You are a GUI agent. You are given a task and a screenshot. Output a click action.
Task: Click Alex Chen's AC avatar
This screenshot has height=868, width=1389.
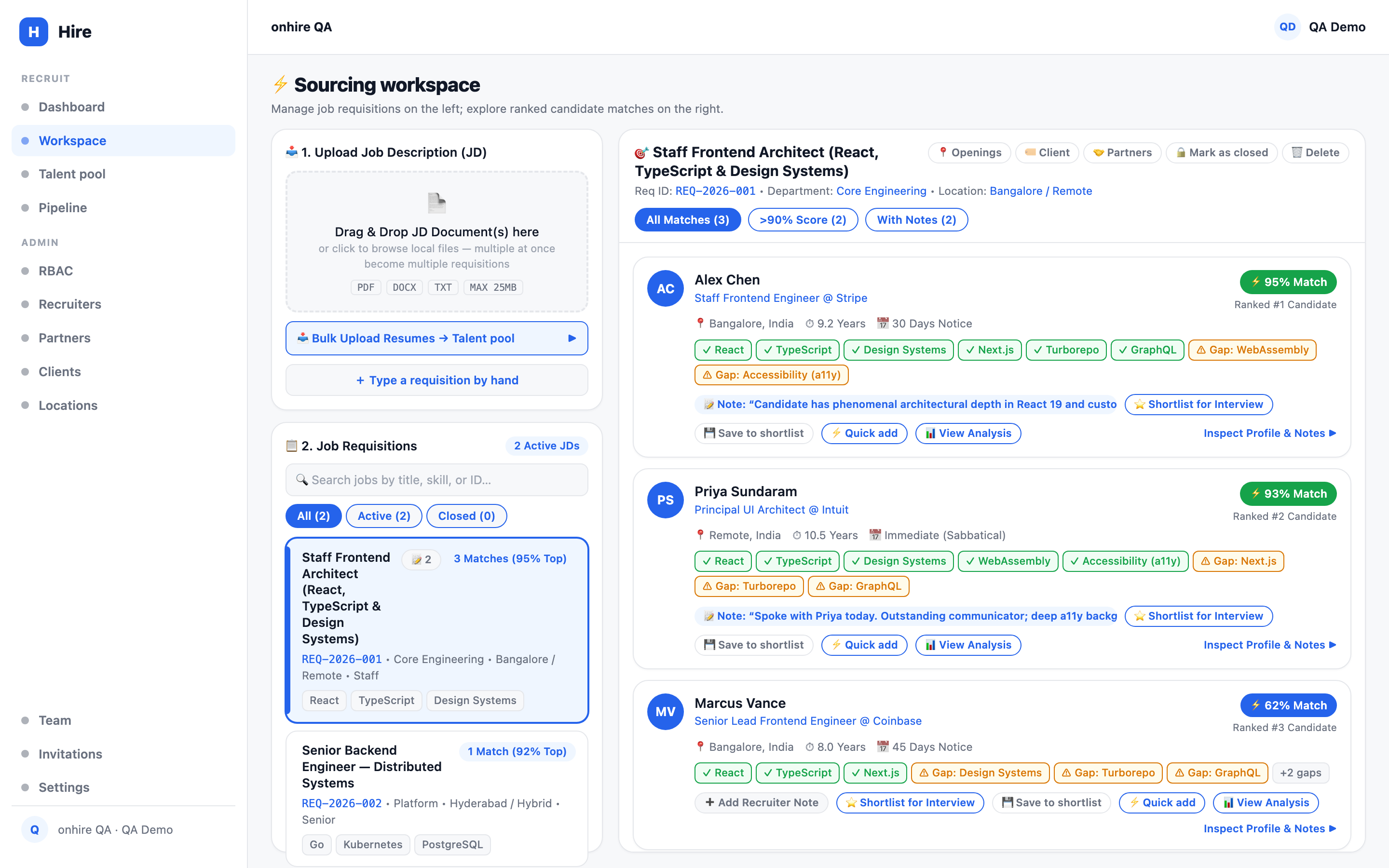pos(665,288)
